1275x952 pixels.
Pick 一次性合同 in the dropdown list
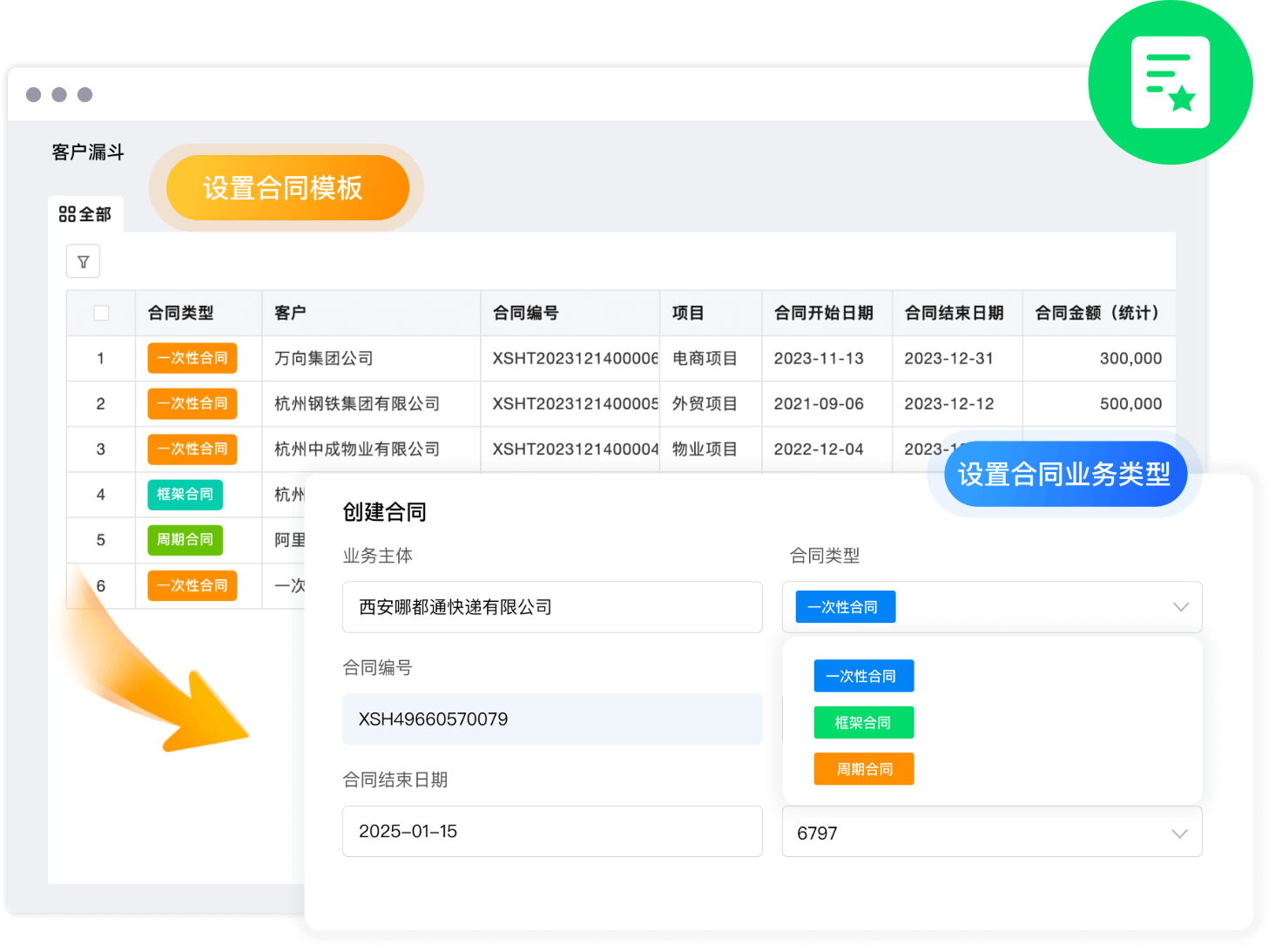(863, 676)
